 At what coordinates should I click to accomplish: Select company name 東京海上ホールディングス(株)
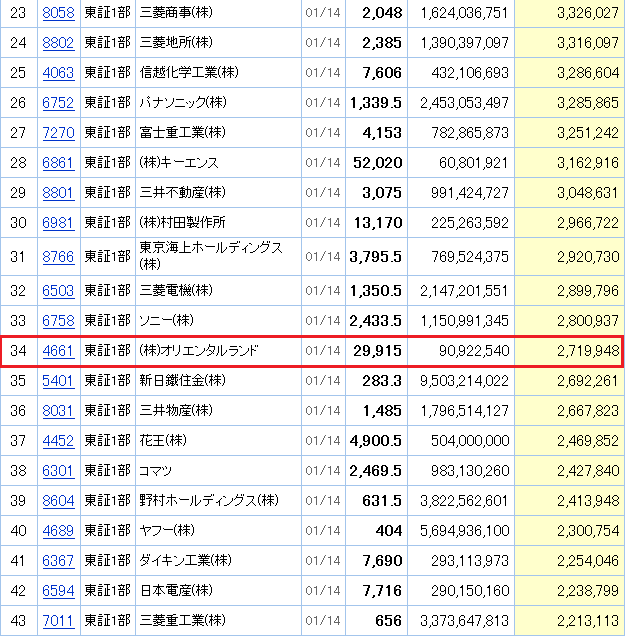(x=210, y=256)
